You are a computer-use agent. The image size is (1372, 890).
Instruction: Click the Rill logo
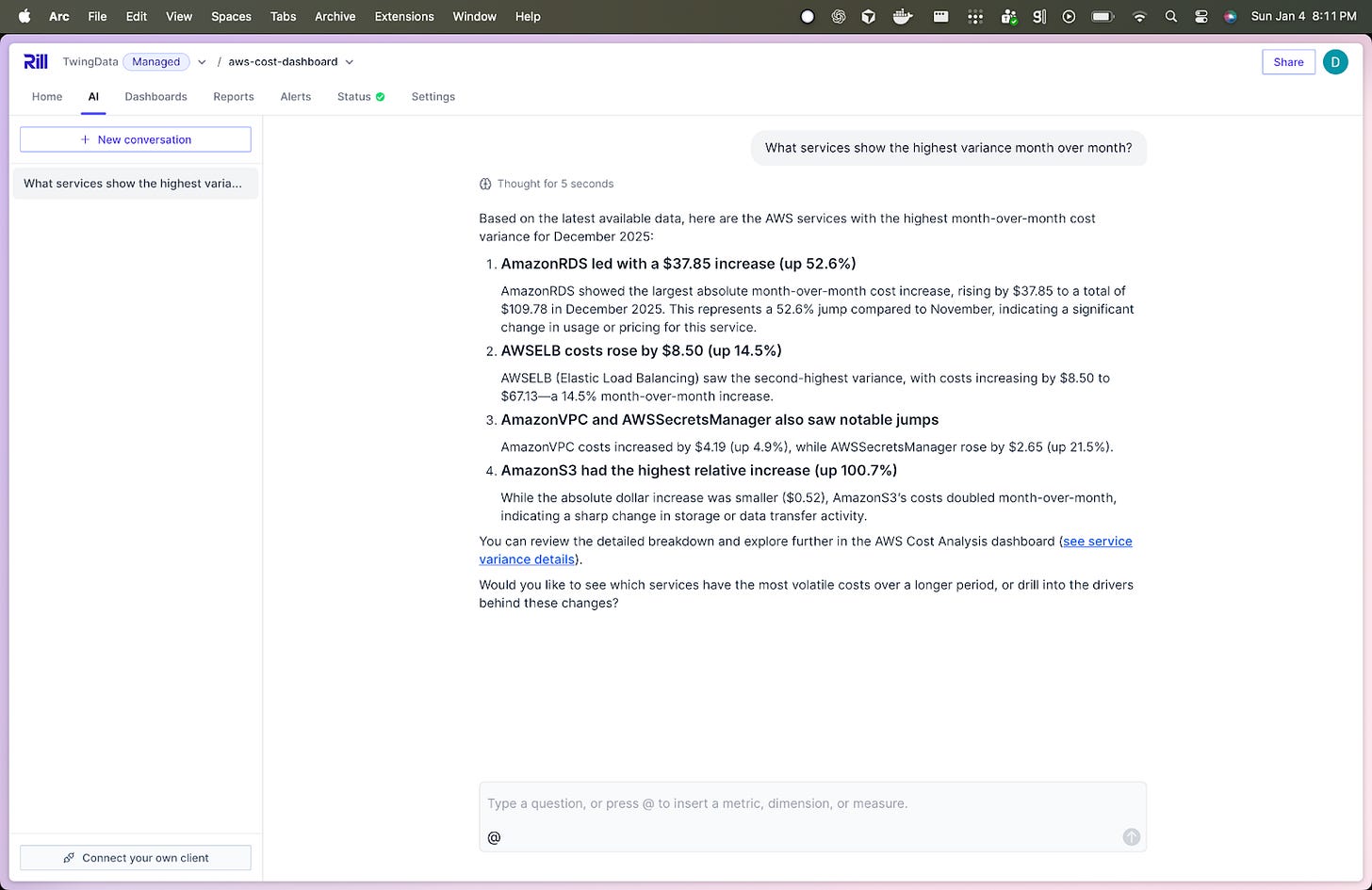coord(36,61)
